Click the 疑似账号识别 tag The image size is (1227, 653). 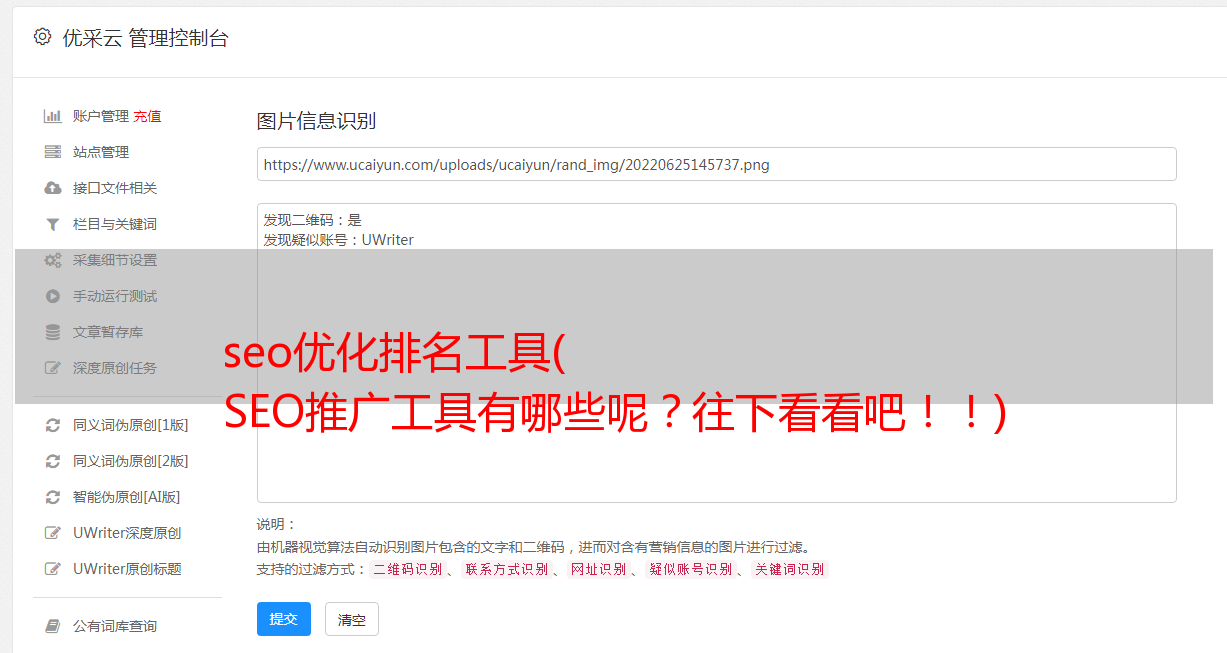click(x=691, y=569)
